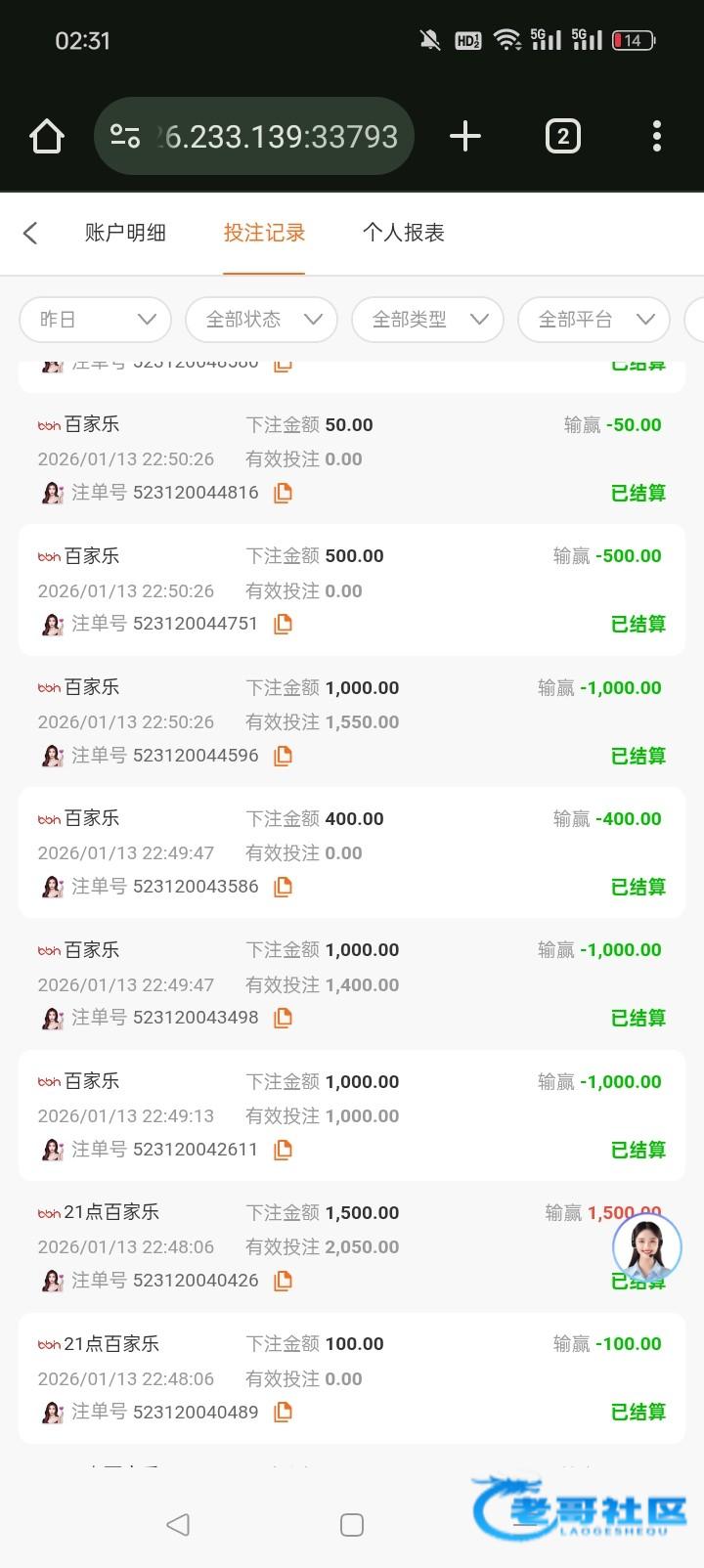Copy bet number 523120043586
The height and width of the screenshot is (1568, 704).
click(283, 887)
